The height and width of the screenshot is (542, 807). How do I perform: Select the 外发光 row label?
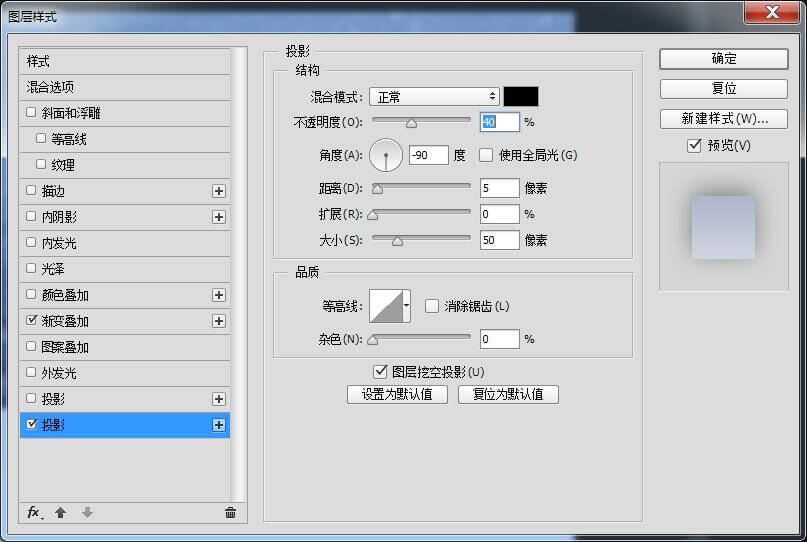point(59,373)
